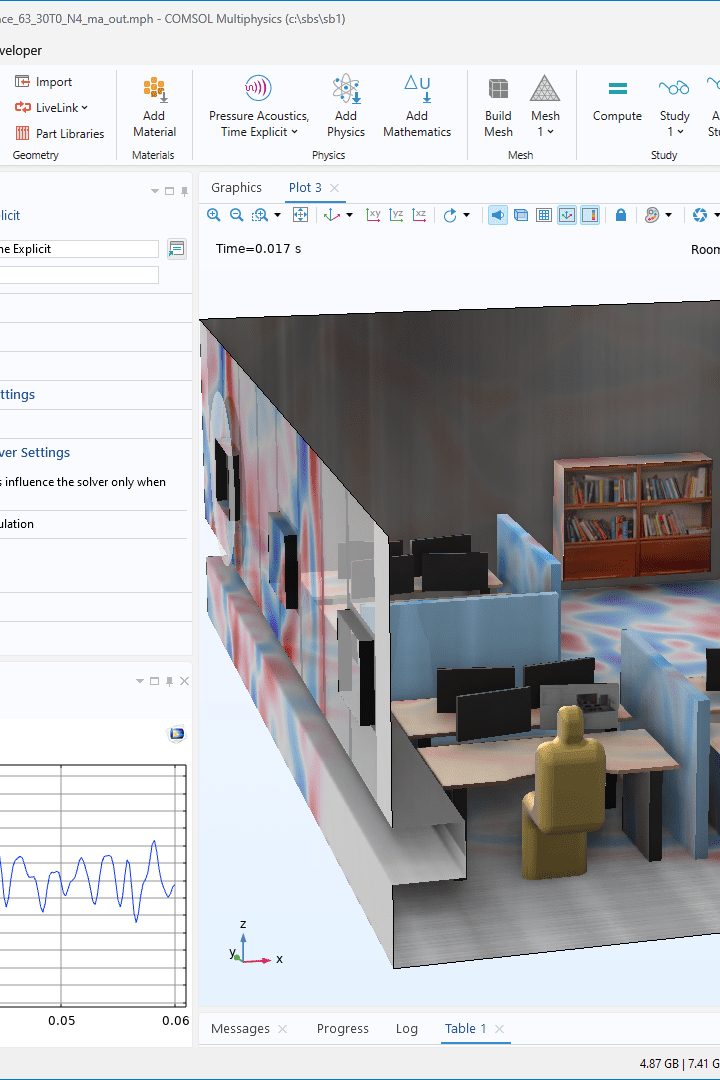Expand the rotate view options arrow

point(466,215)
